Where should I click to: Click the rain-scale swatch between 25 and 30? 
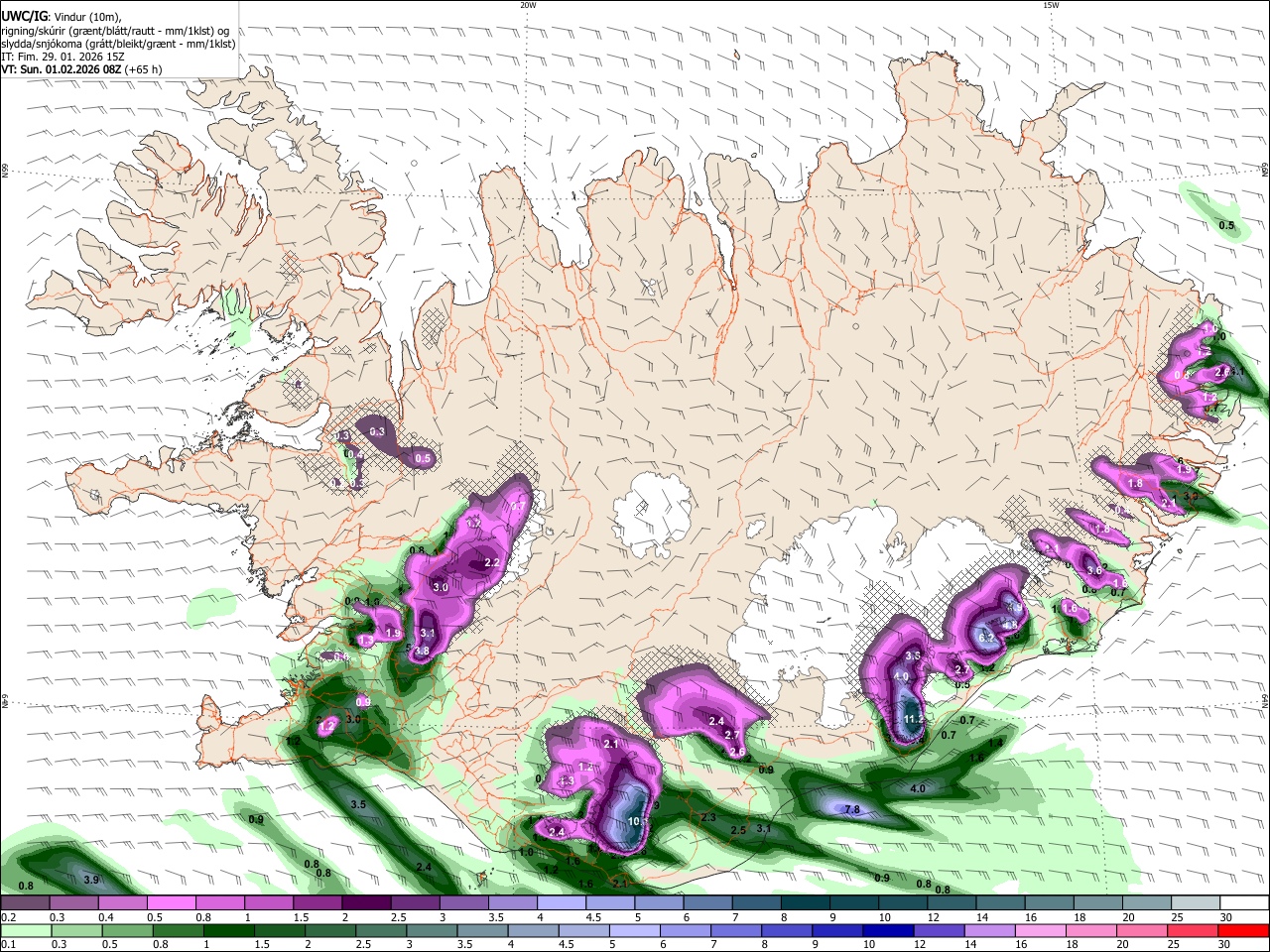(1193, 931)
